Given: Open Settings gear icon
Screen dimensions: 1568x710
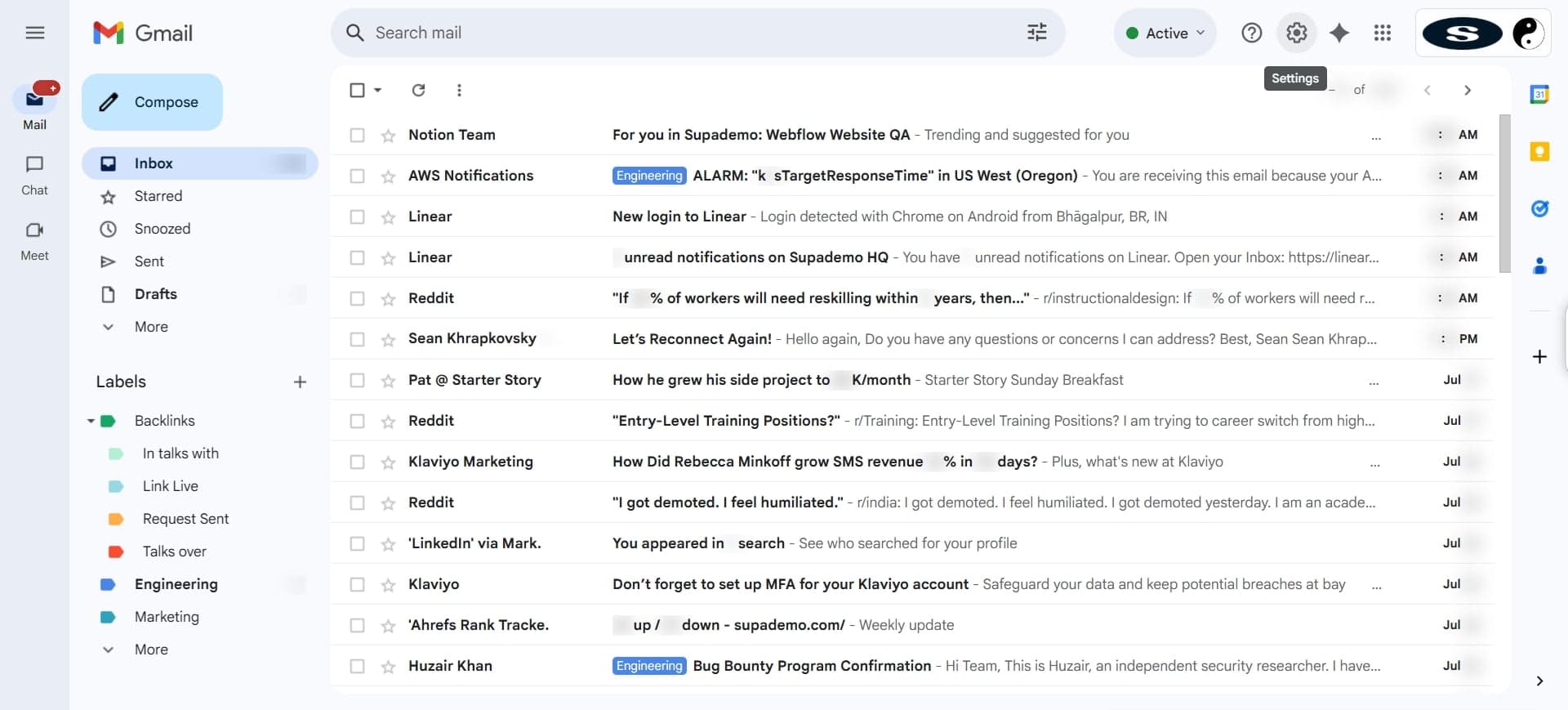Looking at the screenshot, I should click(1296, 33).
